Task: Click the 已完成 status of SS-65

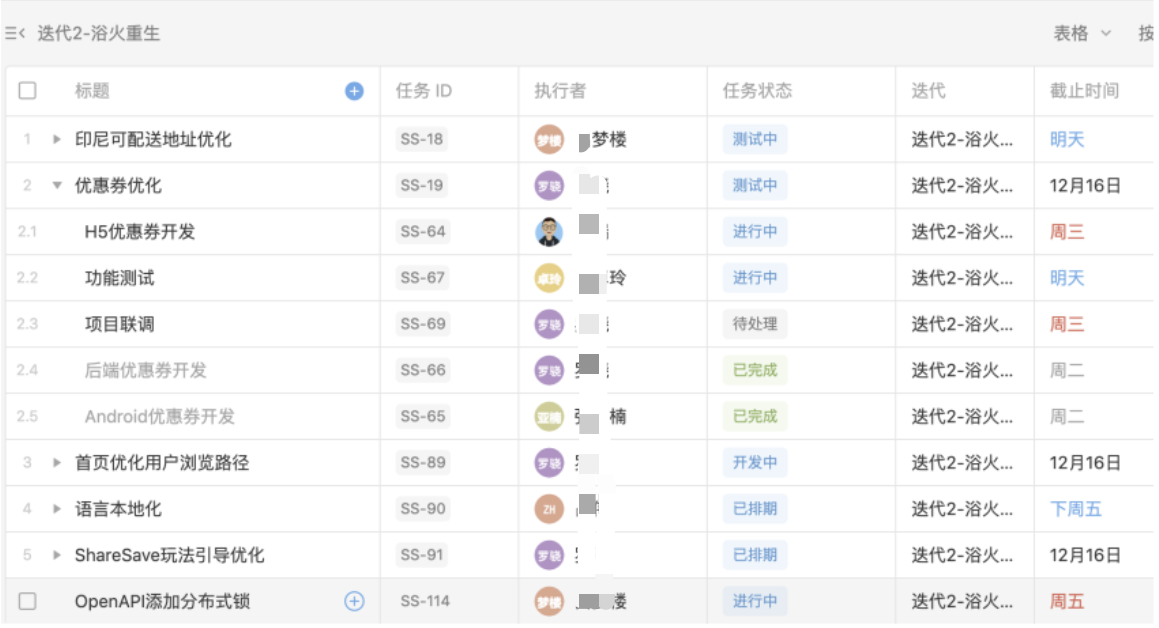Action: pyautogui.click(x=755, y=416)
